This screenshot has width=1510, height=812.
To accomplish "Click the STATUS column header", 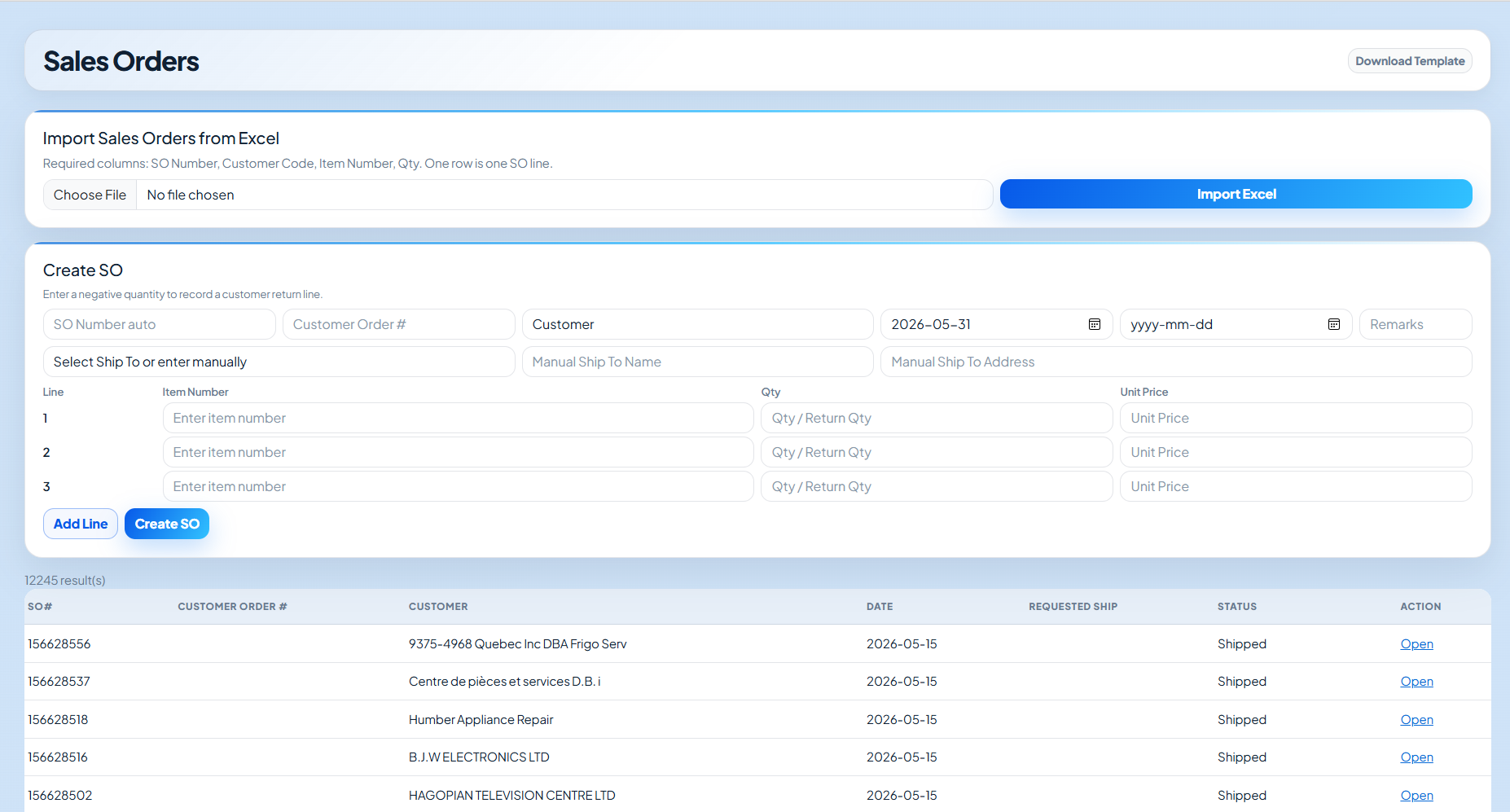I will pyautogui.click(x=1236, y=607).
